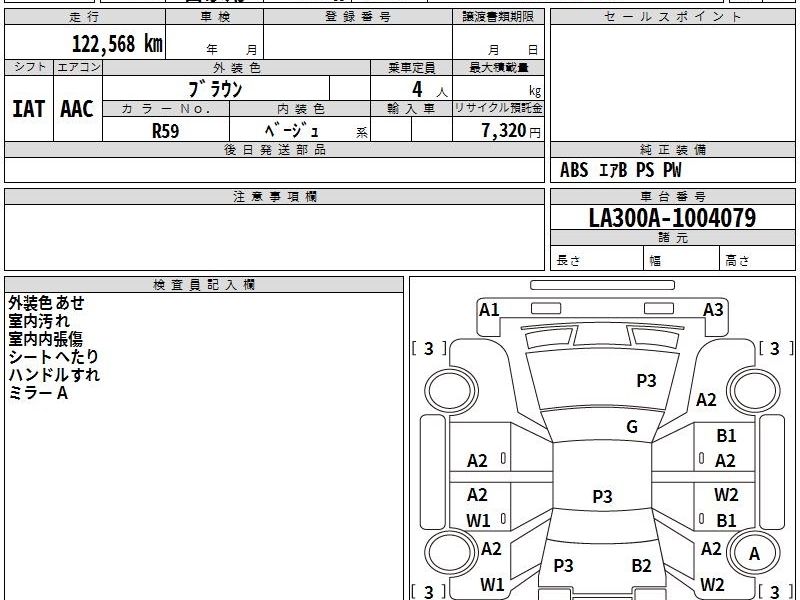Click the シフト column label
The image size is (800, 600).
click(x=29, y=67)
